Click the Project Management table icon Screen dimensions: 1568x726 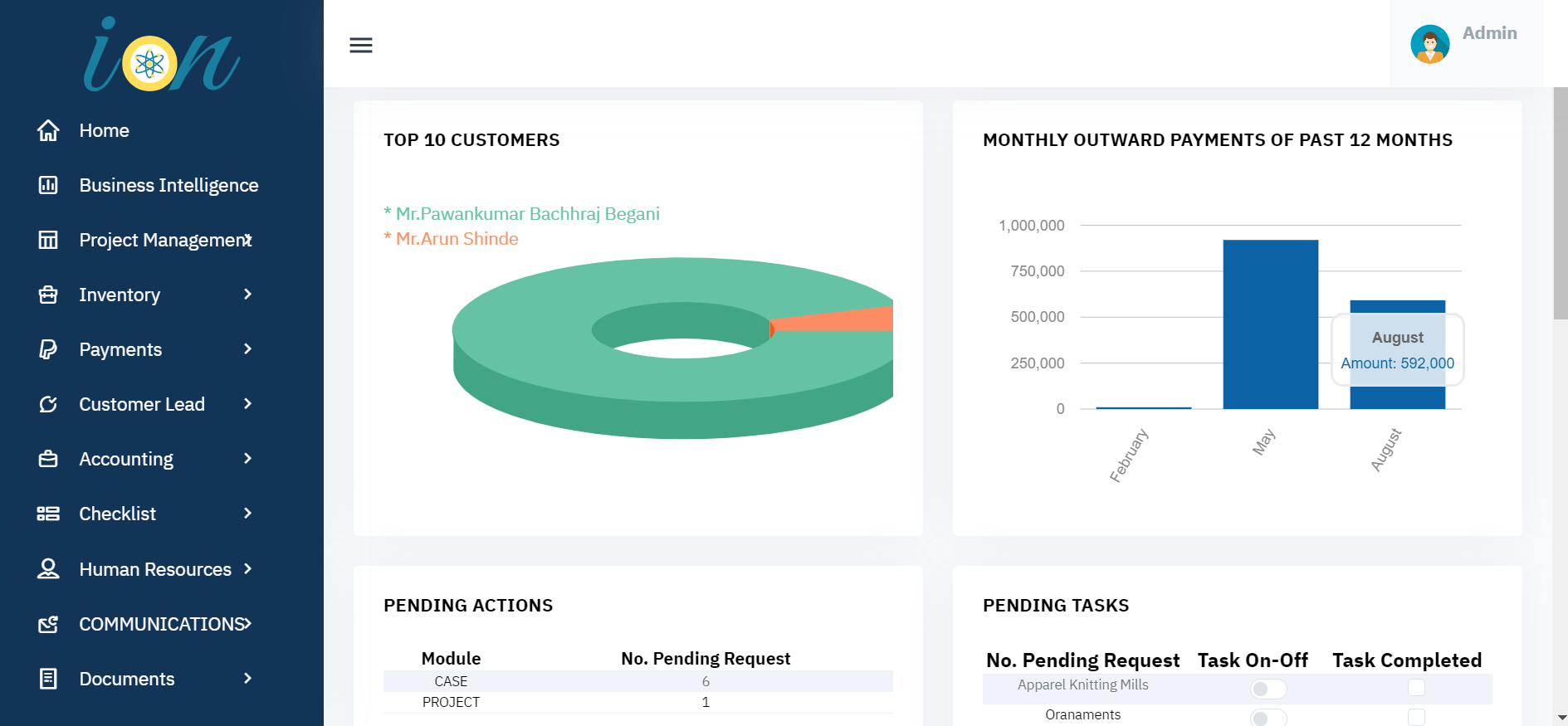pyautogui.click(x=48, y=240)
